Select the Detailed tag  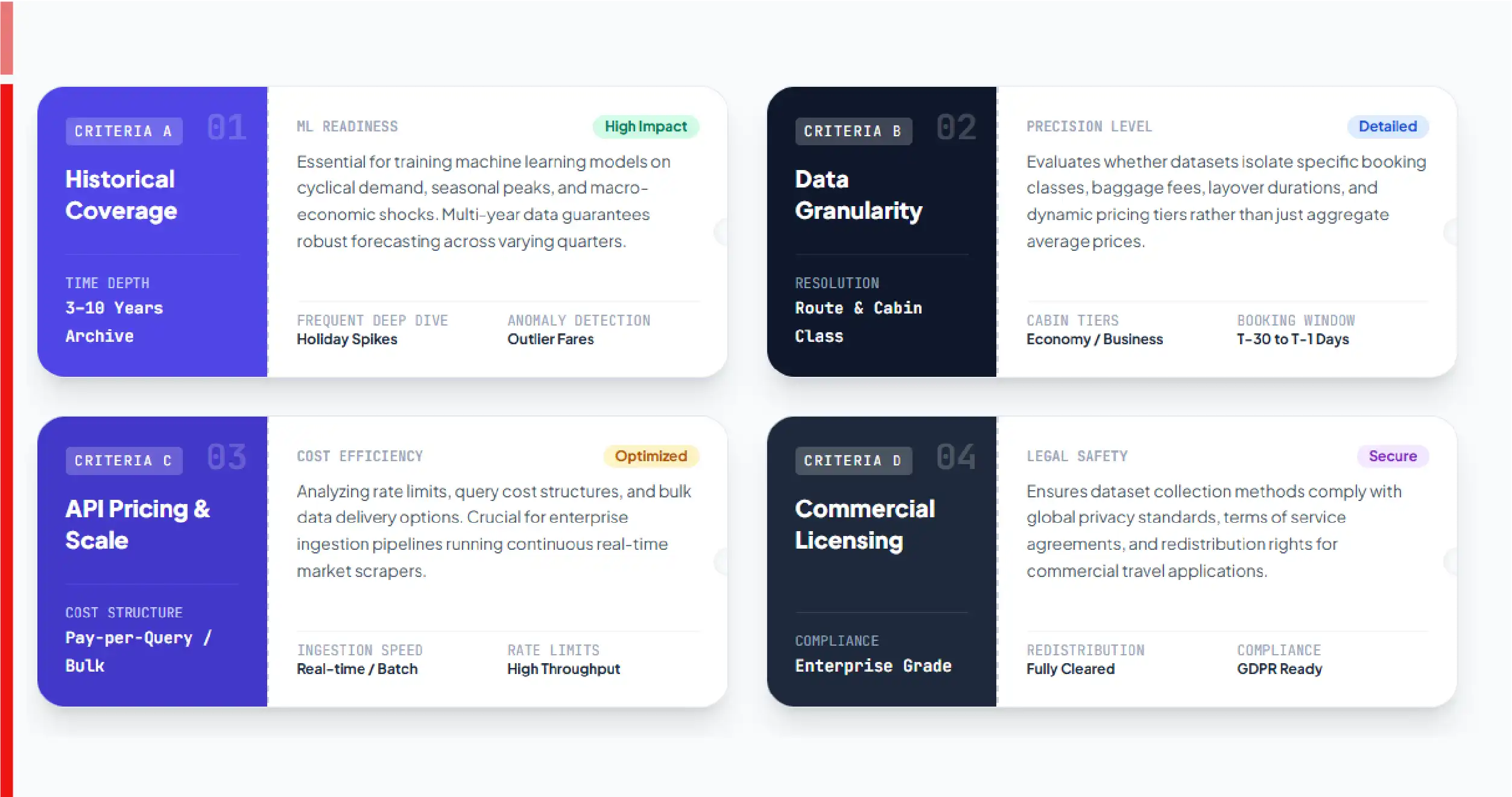pos(1387,127)
